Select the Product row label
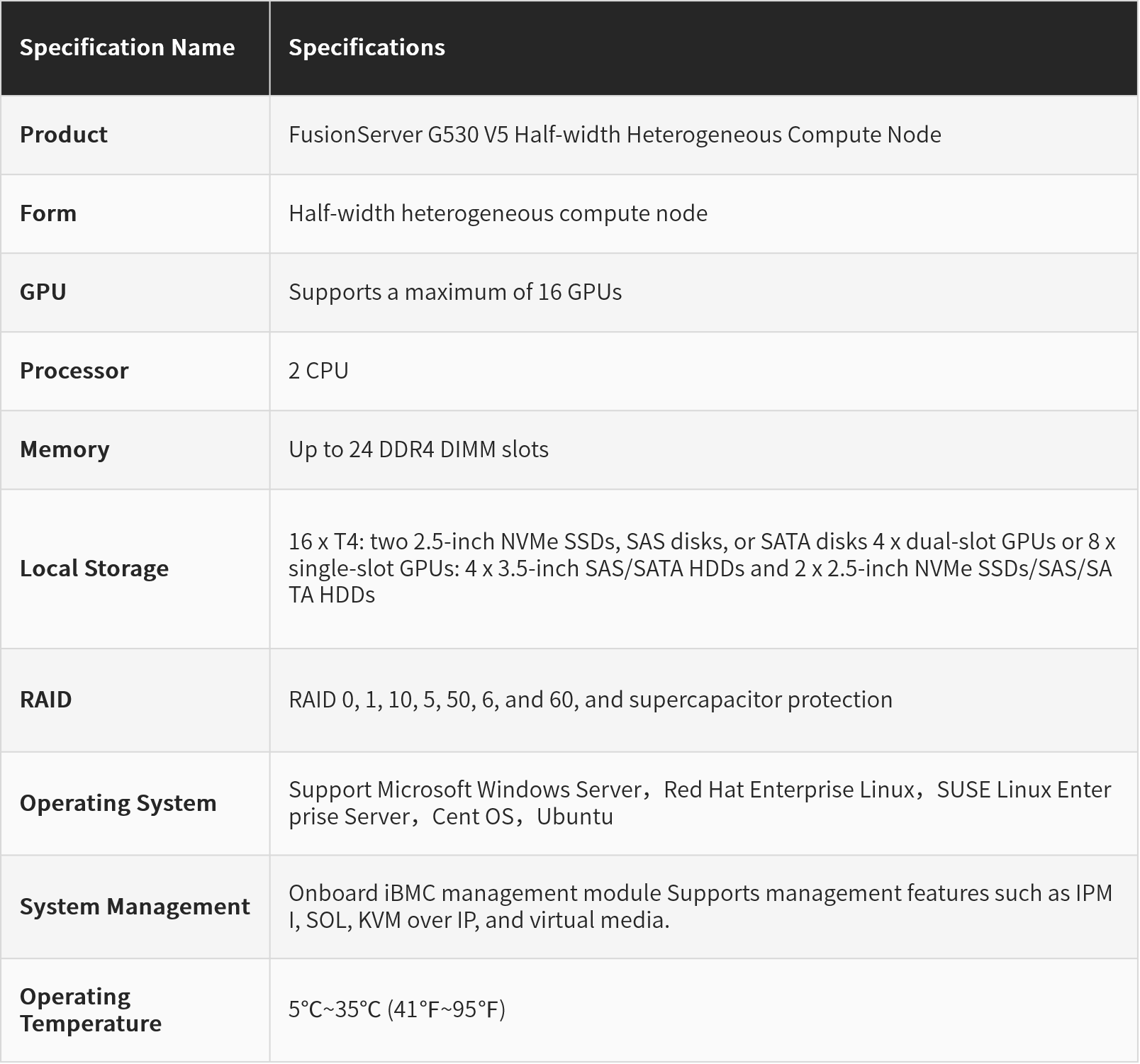Image resolution: width=1140 pixels, height=1064 pixels. pyautogui.click(x=64, y=135)
